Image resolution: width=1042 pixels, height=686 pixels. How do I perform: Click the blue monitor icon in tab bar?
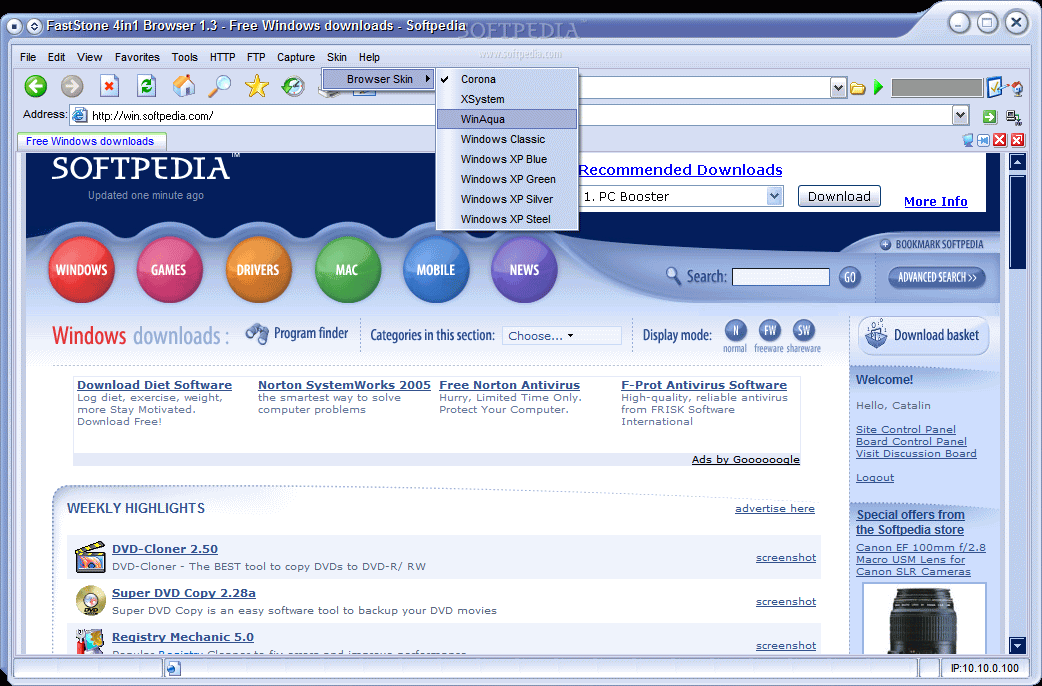click(968, 140)
